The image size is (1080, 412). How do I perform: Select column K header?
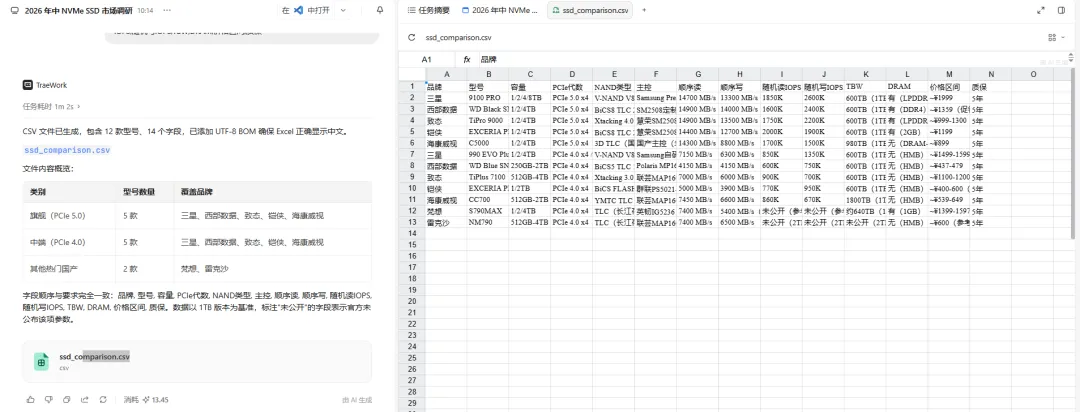pyautogui.click(x=865, y=74)
